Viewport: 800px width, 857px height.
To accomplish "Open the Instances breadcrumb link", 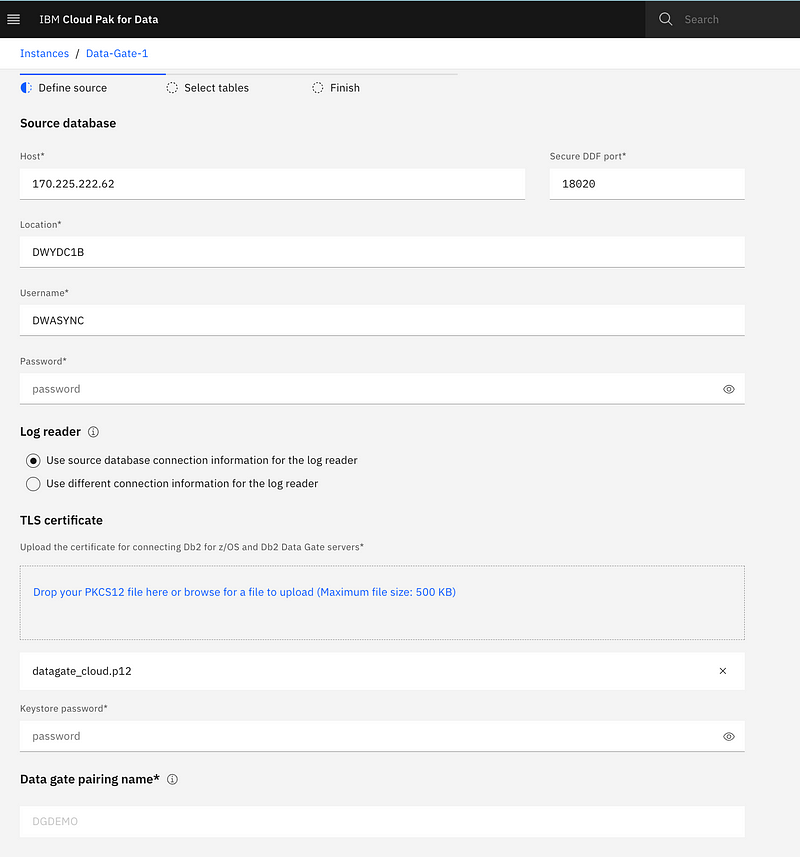I will point(44,54).
